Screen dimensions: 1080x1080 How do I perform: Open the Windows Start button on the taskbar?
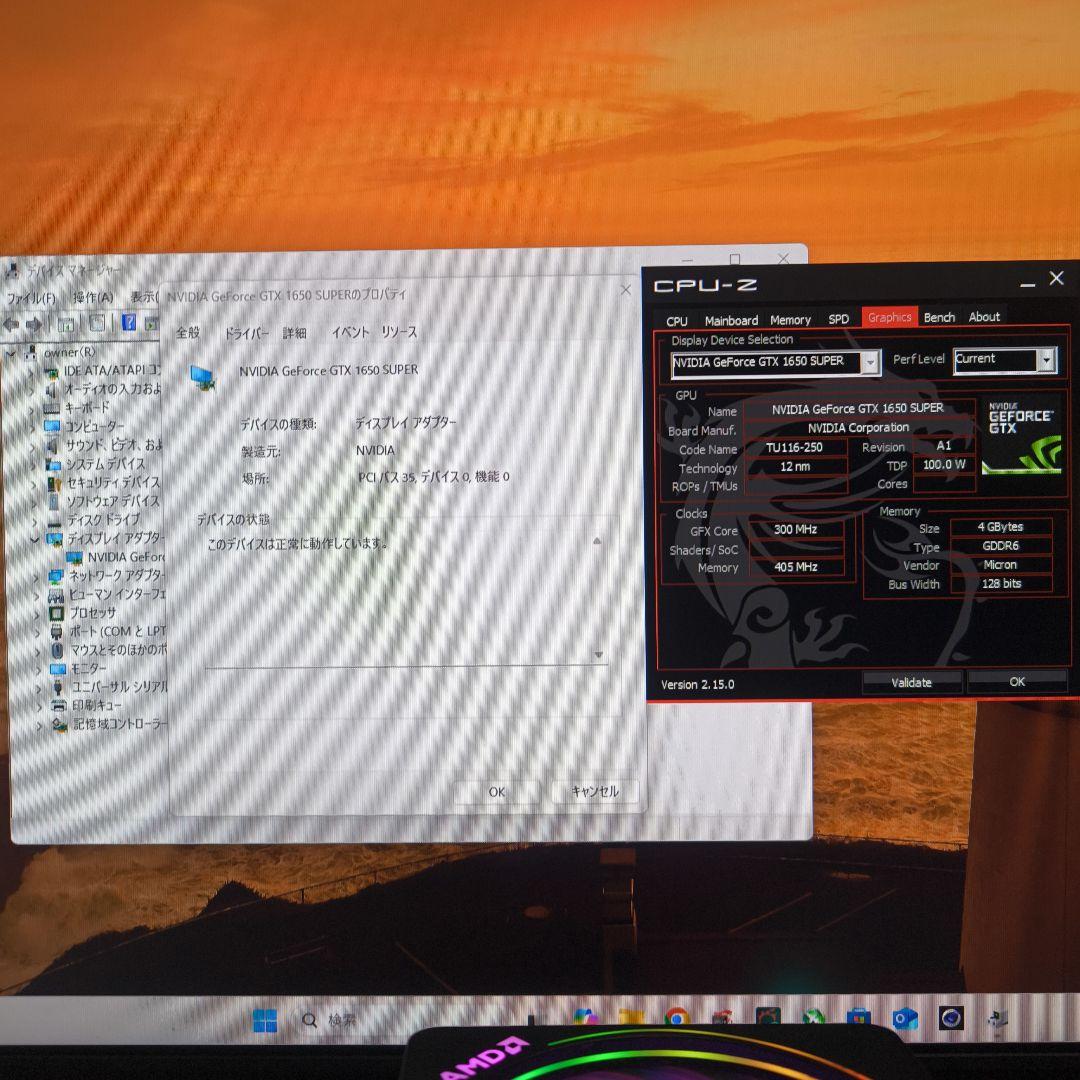point(265,1019)
